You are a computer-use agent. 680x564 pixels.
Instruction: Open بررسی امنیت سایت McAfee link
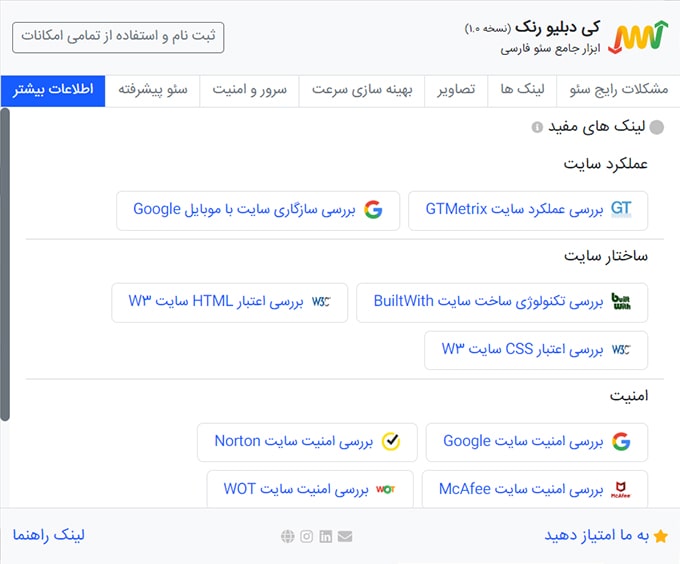pyautogui.click(x=535, y=489)
